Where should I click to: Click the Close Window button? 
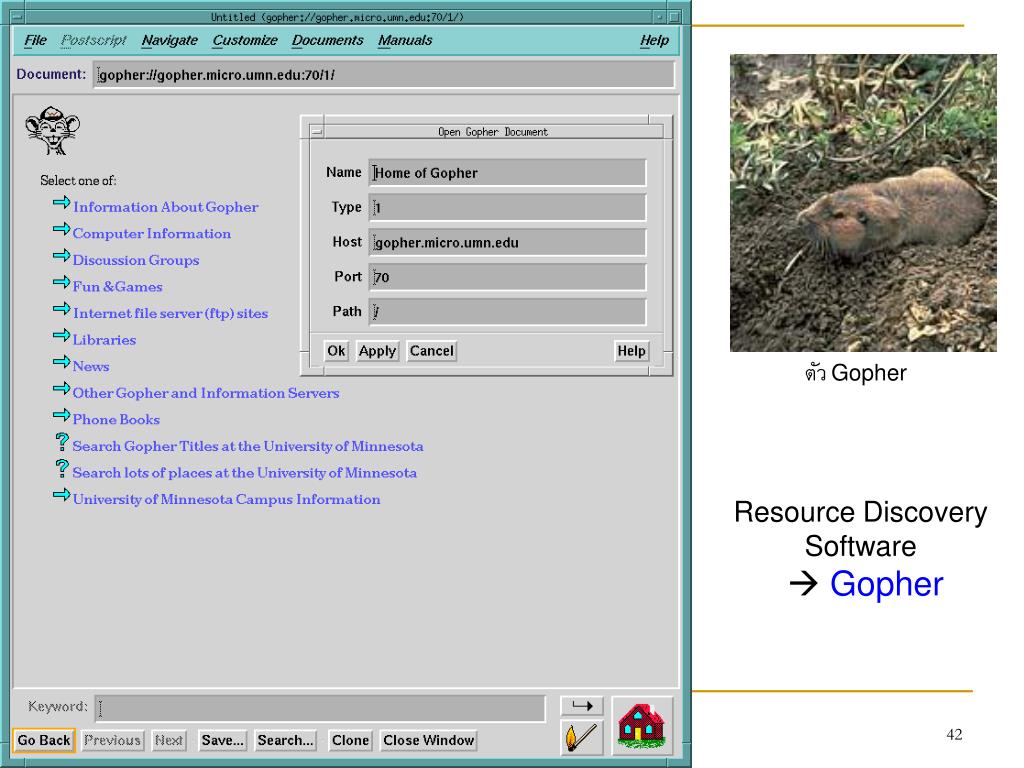point(428,741)
